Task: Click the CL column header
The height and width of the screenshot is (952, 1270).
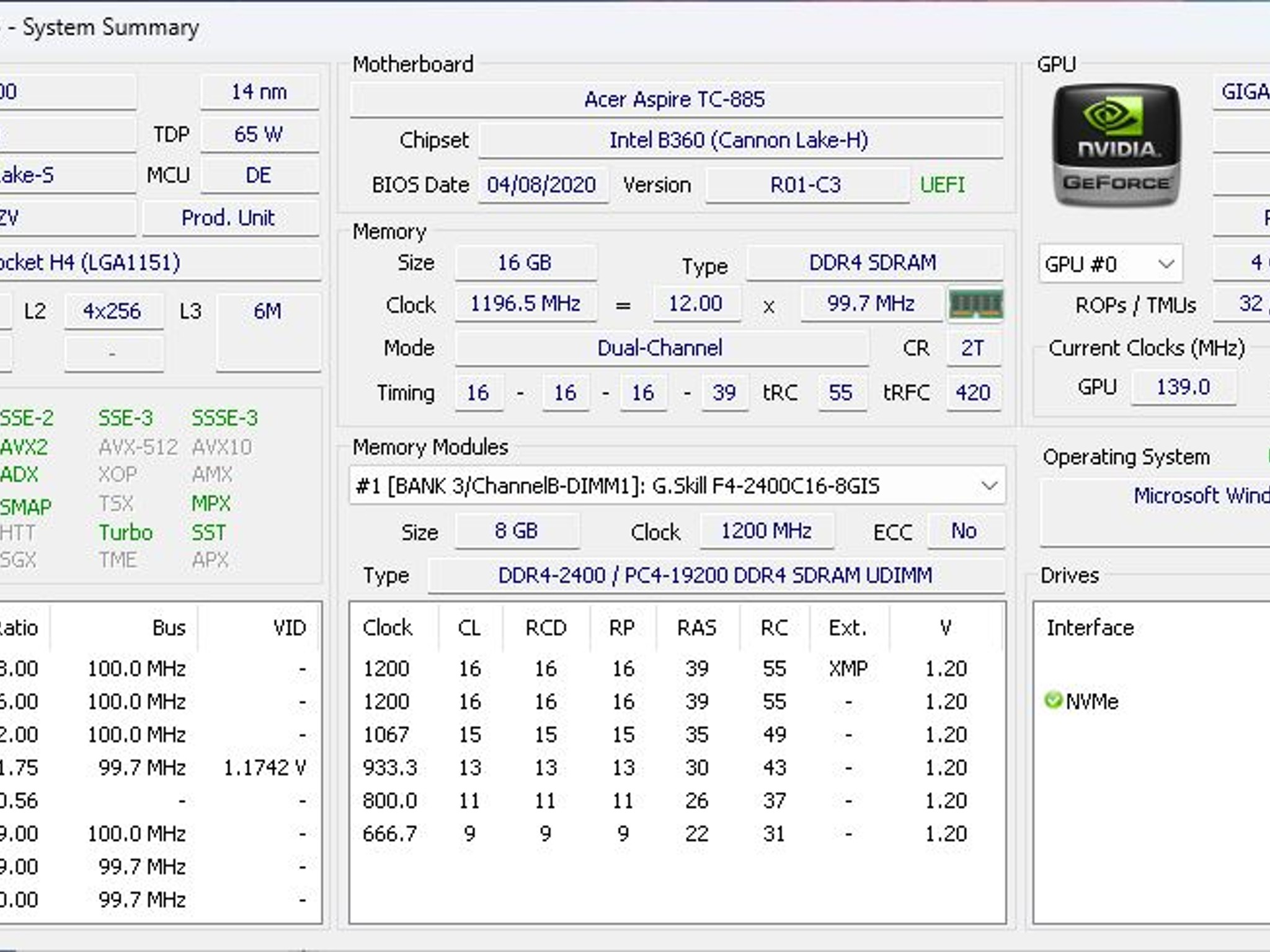Action: [470, 628]
